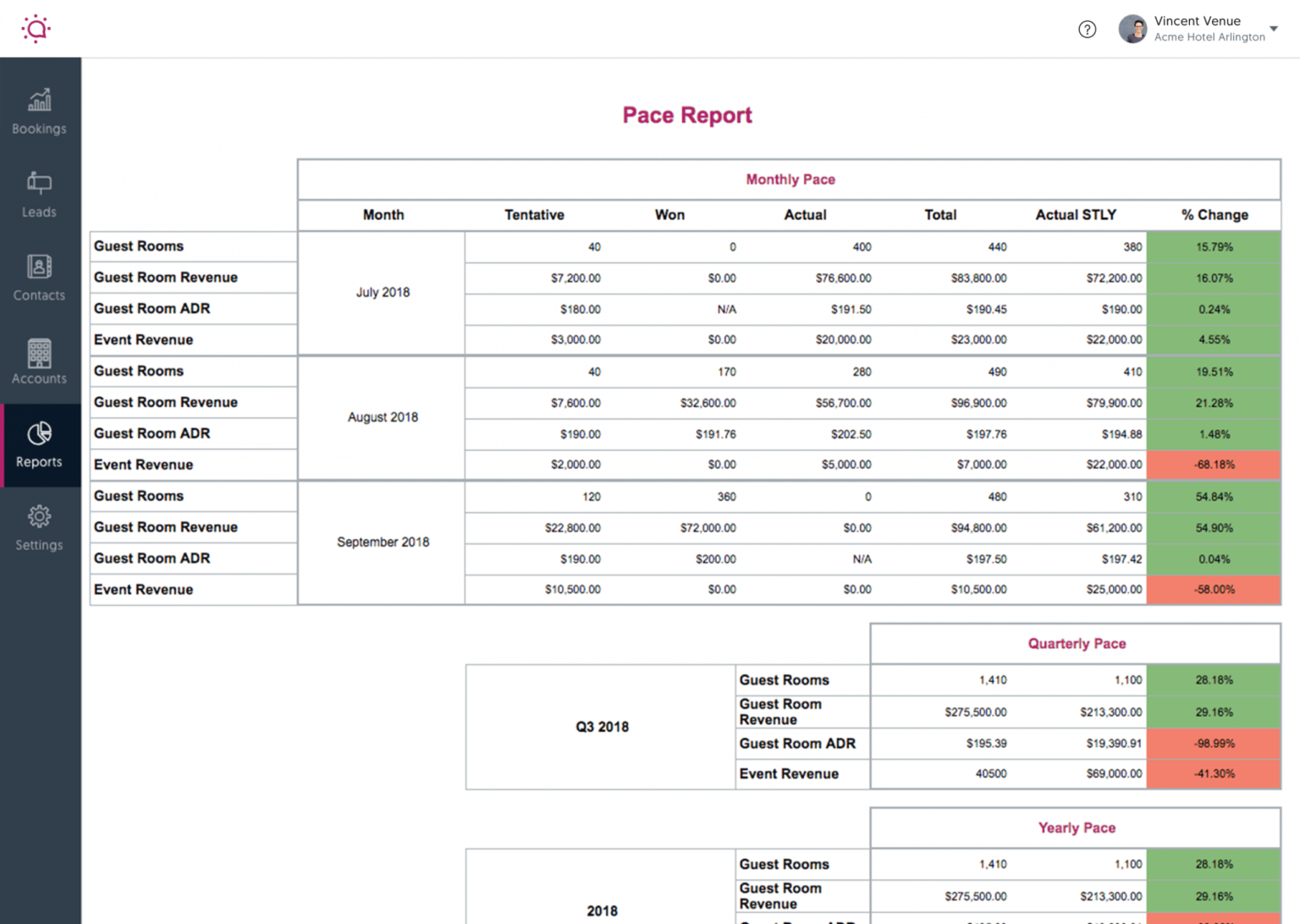
Task: Click the September 2018 month cell
Action: coord(383,542)
